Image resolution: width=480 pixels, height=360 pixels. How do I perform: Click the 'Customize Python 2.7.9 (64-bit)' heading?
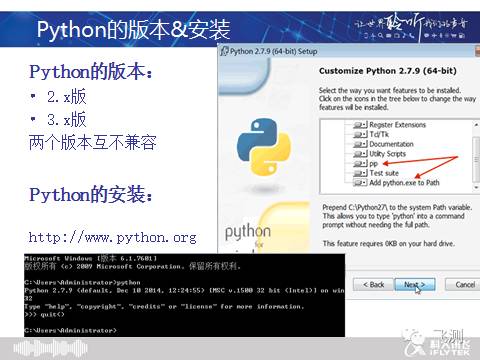pyautogui.click(x=388, y=71)
